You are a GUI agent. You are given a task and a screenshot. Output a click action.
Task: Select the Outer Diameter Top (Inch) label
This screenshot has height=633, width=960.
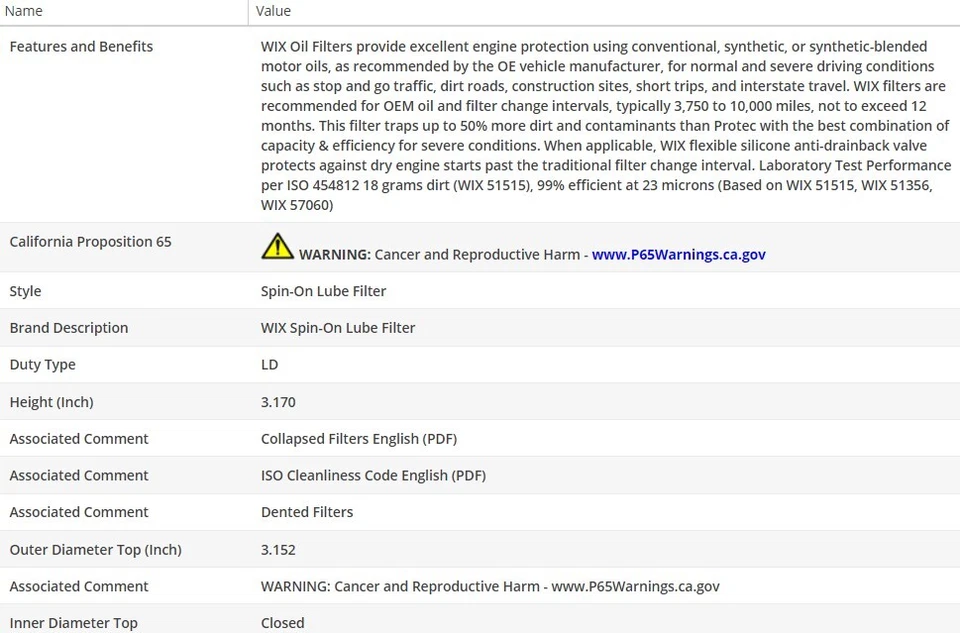coord(95,549)
